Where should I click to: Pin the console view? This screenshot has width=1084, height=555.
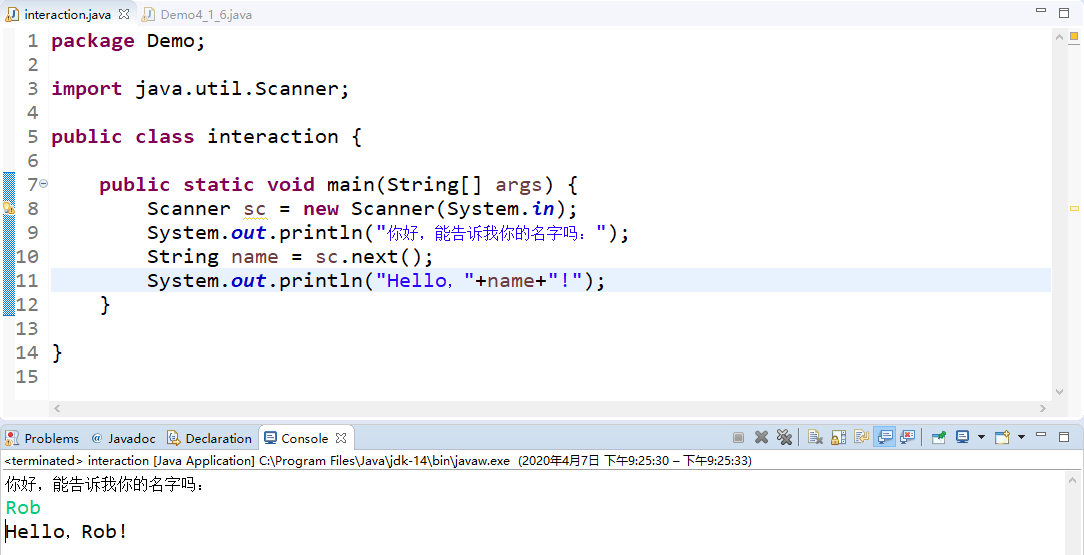(938, 438)
